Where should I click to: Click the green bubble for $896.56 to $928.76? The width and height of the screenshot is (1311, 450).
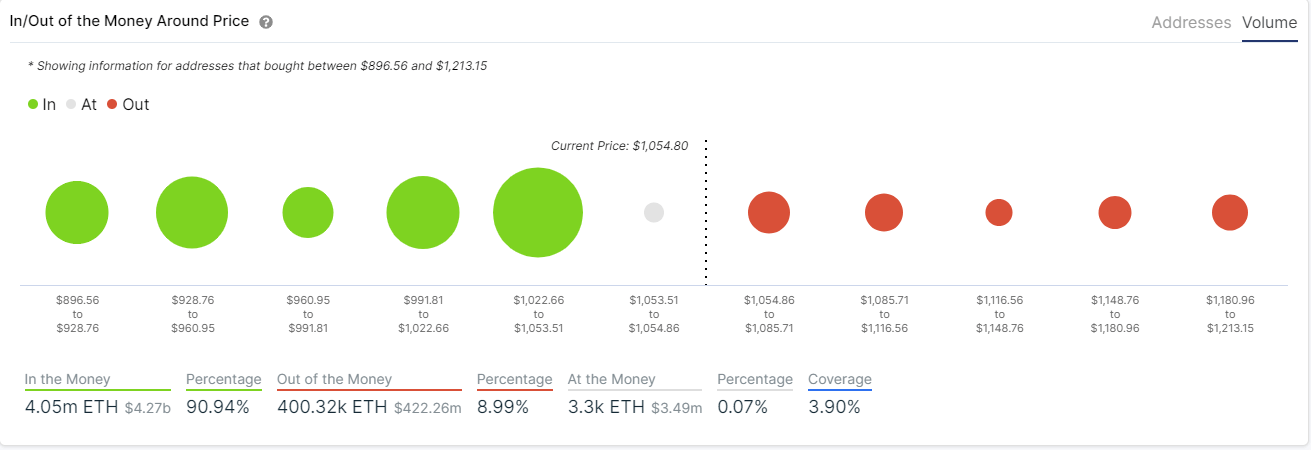77,213
